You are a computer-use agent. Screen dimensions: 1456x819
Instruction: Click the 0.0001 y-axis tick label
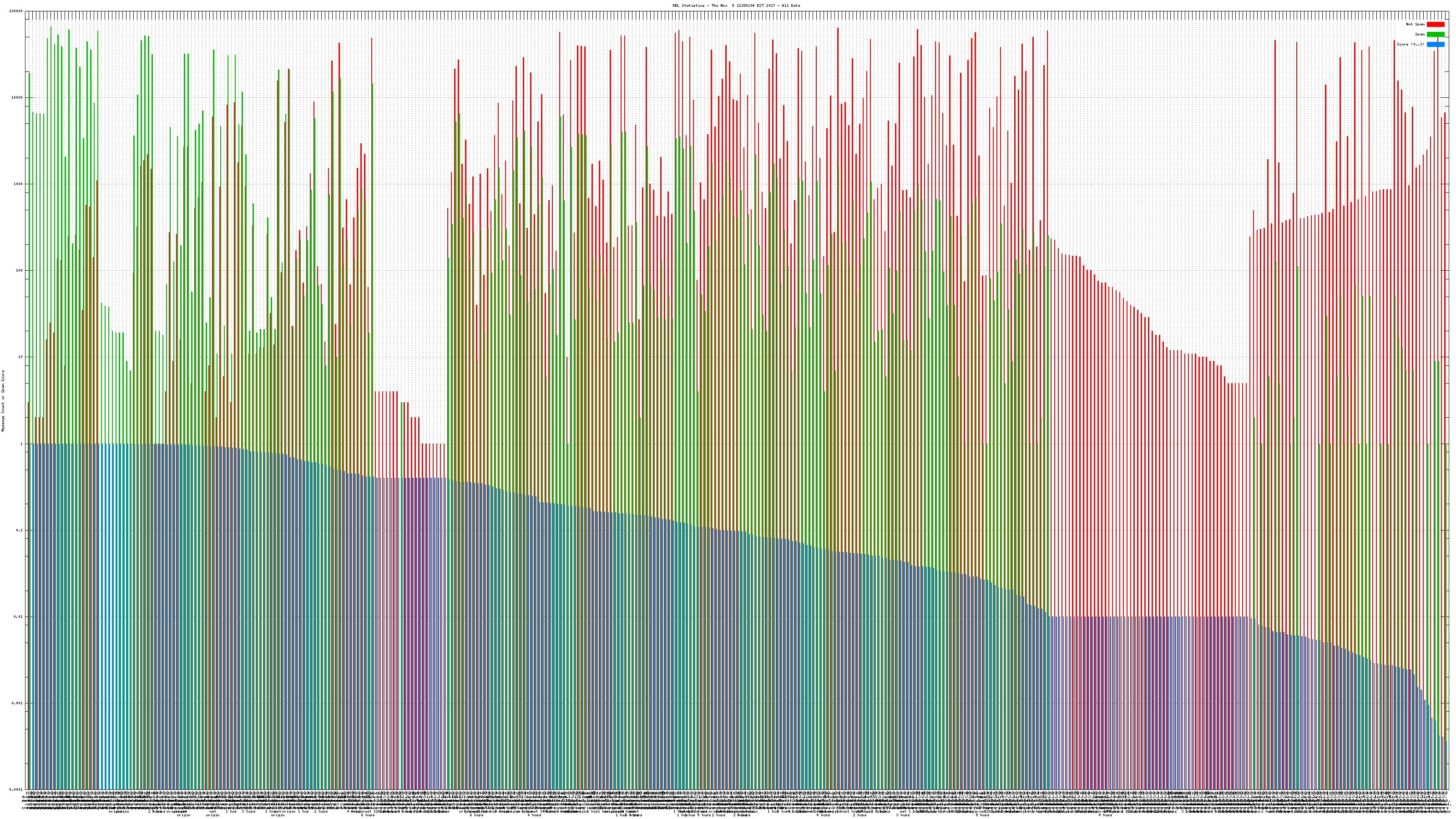click(x=16, y=789)
